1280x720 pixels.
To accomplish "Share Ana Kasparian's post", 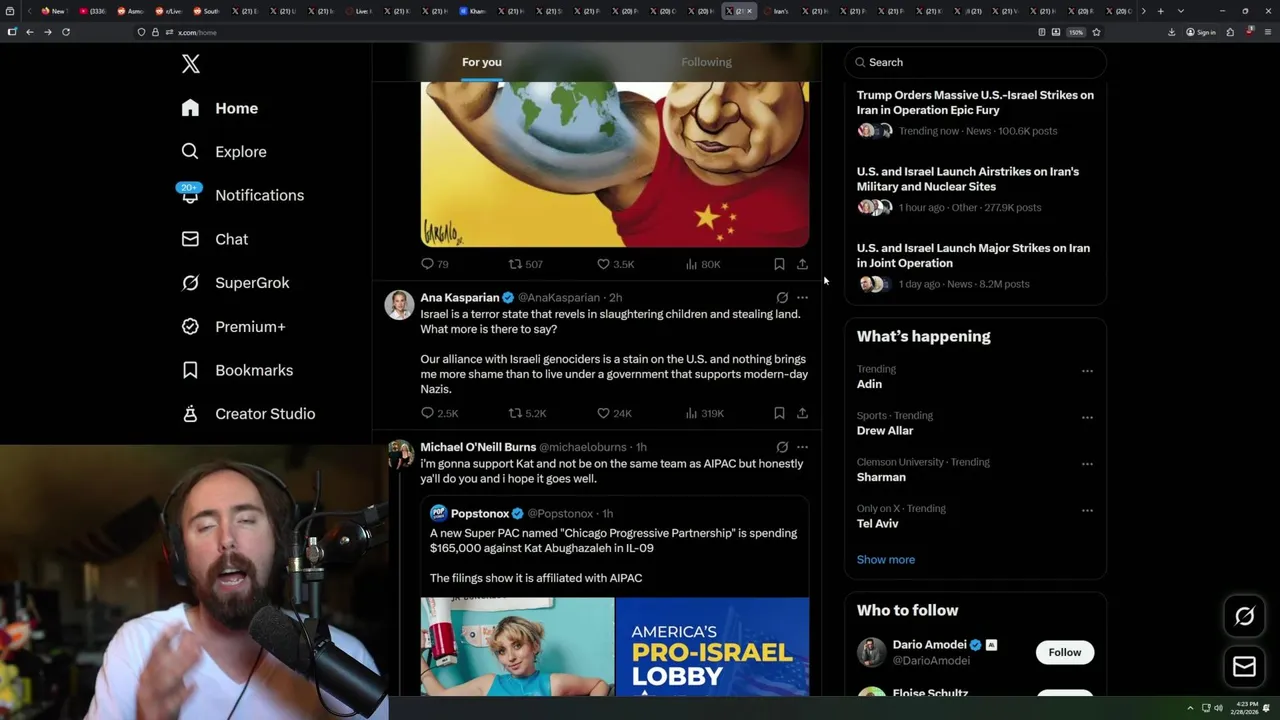I will 802,413.
